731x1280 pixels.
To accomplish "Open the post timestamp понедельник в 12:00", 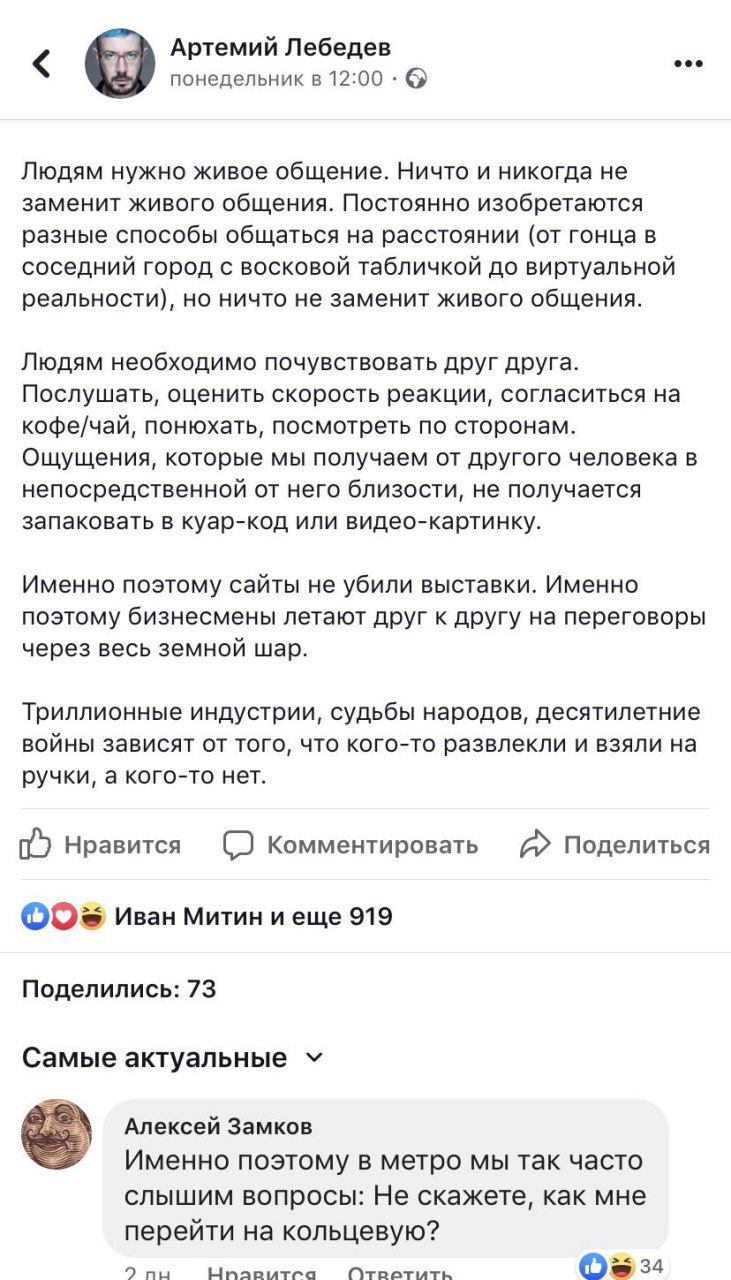I will tap(276, 79).
